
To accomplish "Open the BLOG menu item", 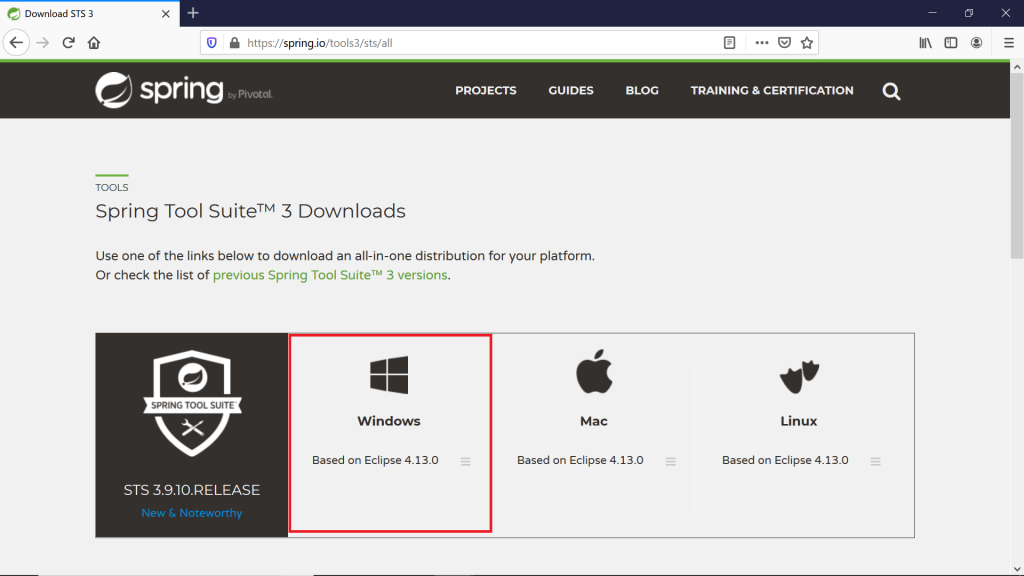I will tap(642, 91).
